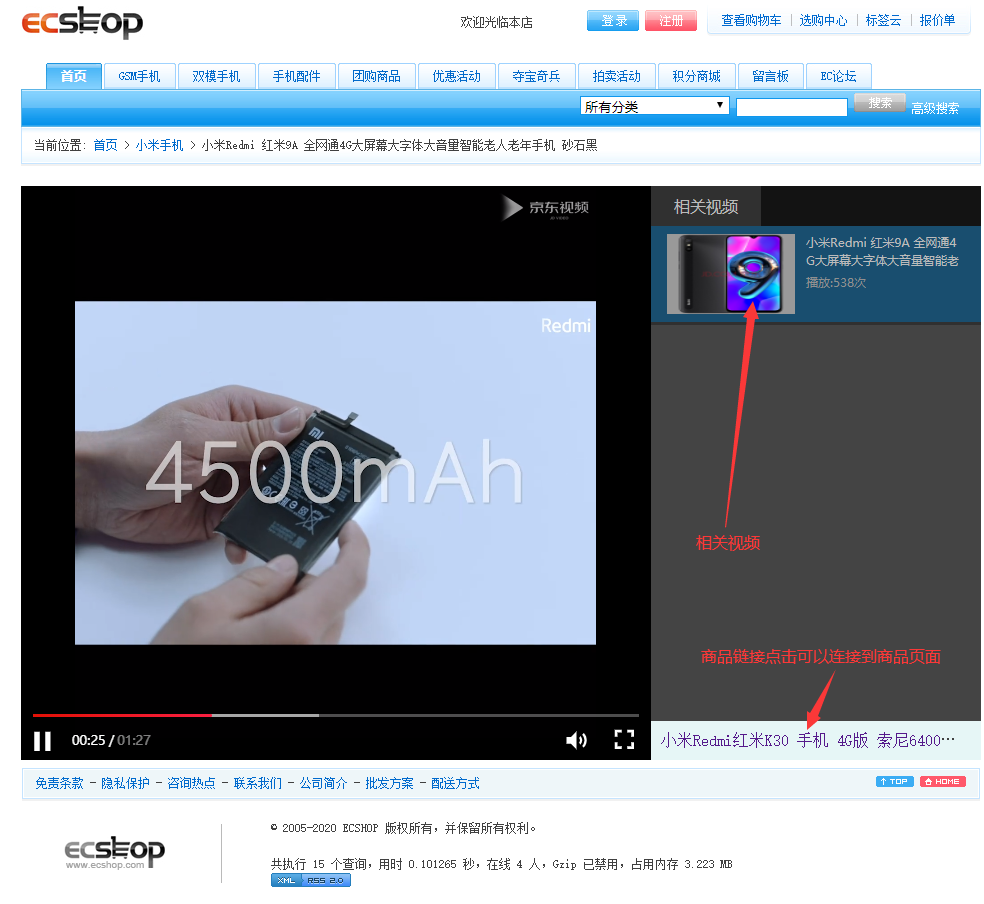The width and height of the screenshot is (984, 904).
Task: Click the 注册 register button
Action: coord(671,20)
